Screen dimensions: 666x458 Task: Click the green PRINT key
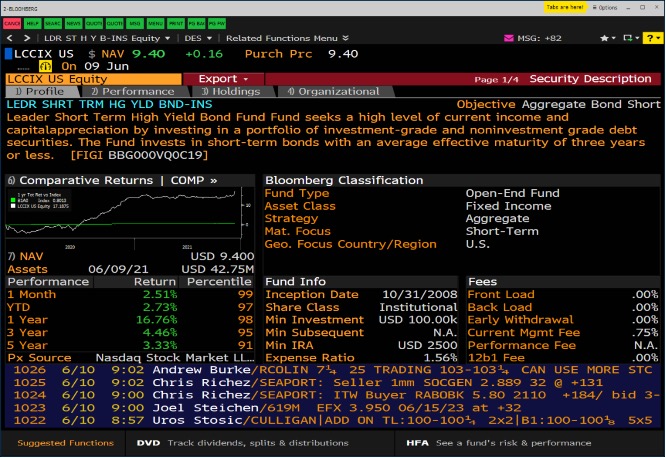(176, 23)
